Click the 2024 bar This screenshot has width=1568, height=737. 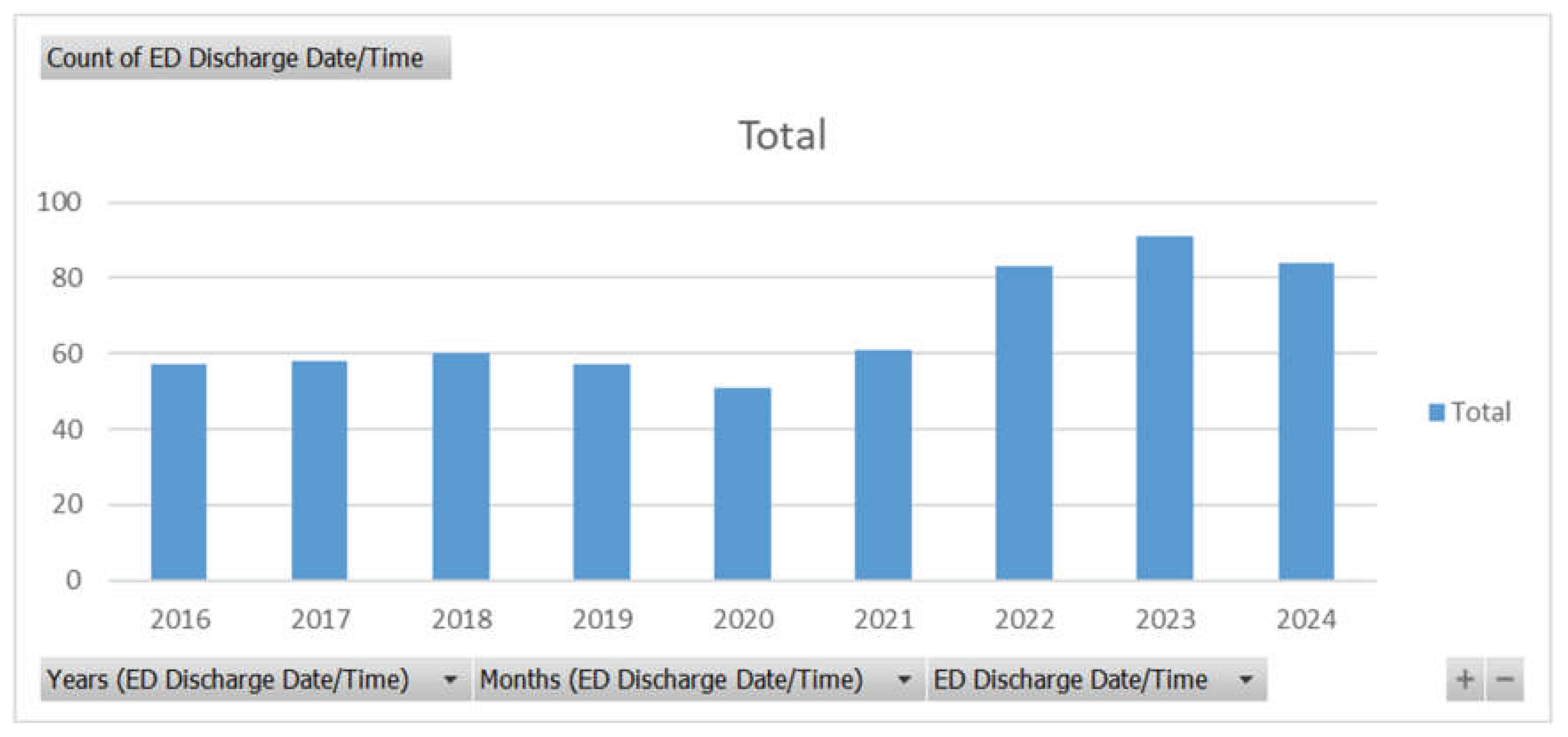tap(1305, 421)
